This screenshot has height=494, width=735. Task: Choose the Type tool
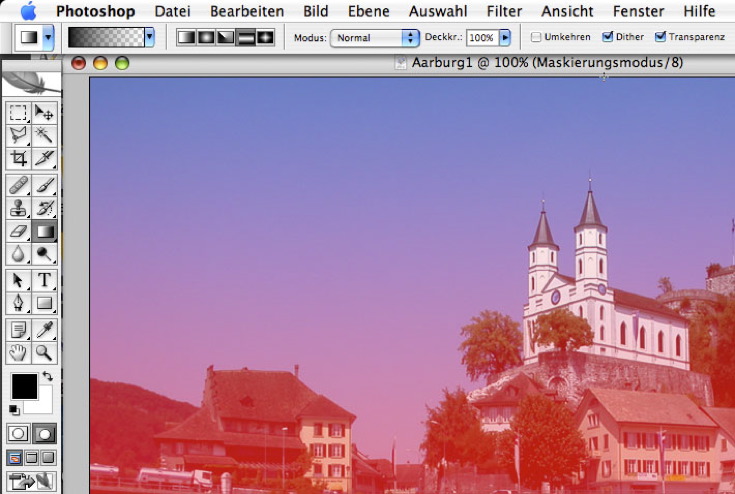[44, 280]
